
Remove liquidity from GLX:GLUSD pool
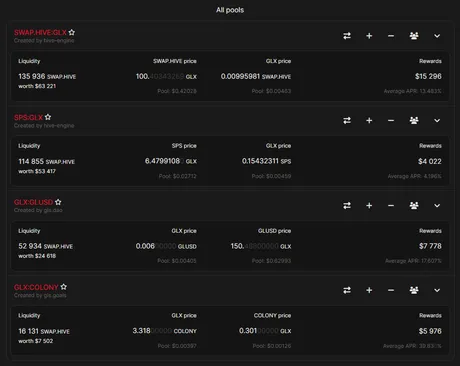[391, 205]
